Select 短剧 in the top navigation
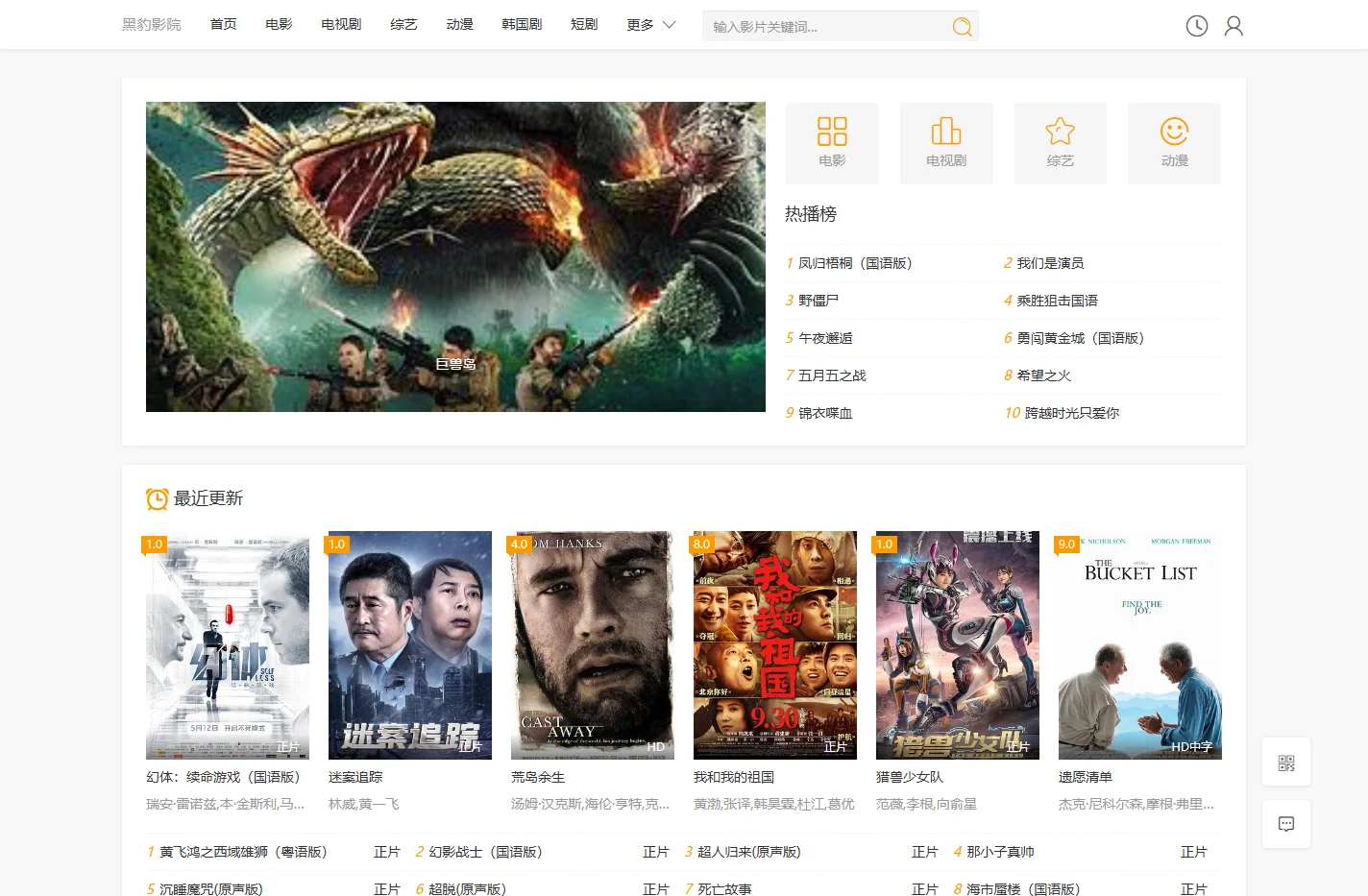 (584, 25)
